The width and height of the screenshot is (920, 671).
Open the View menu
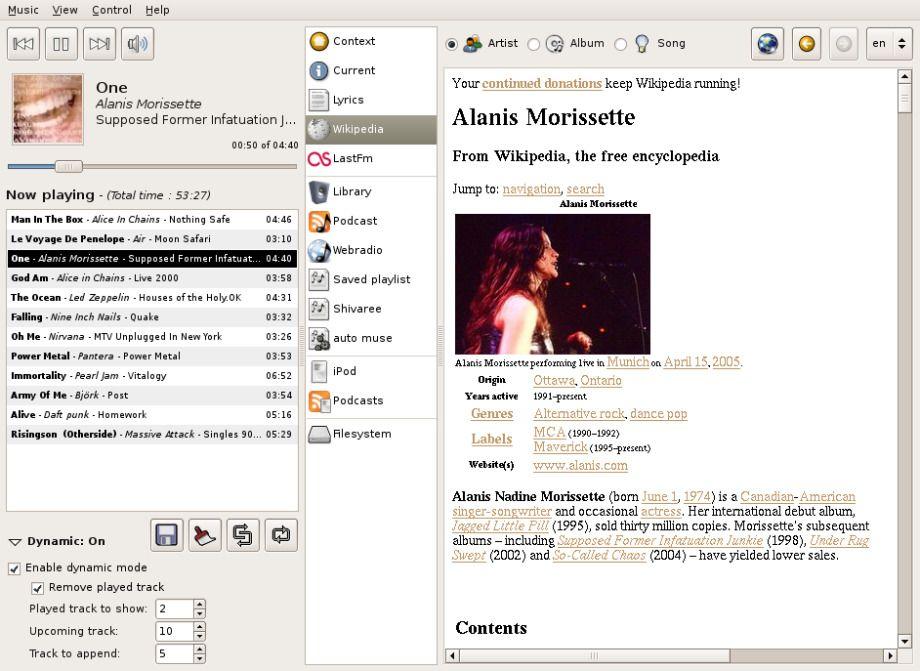(x=65, y=10)
